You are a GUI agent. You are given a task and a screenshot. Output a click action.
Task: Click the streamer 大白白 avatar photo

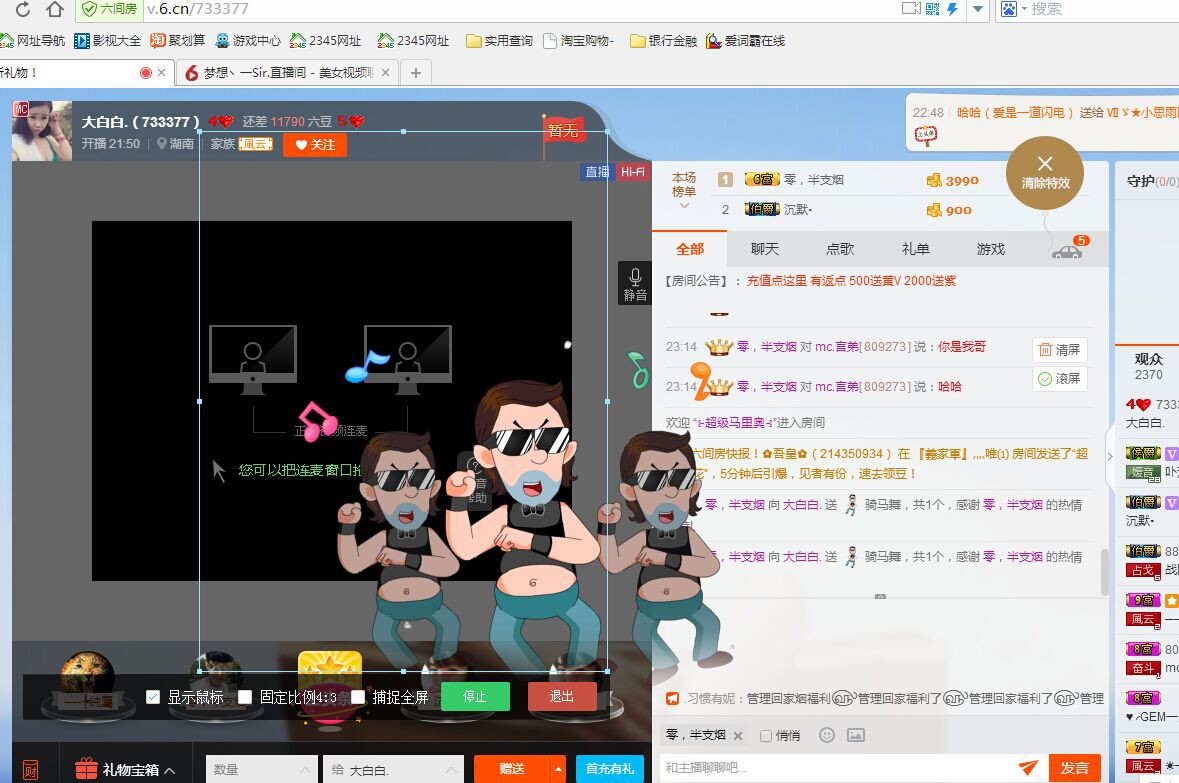click(42, 131)
